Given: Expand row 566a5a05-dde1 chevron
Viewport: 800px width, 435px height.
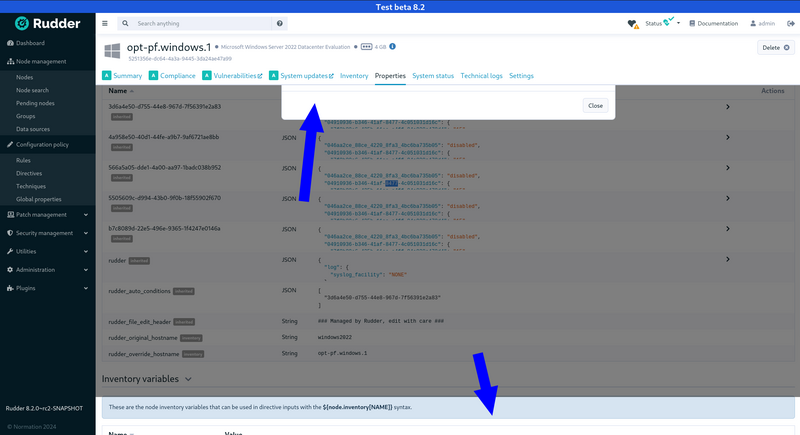Looking at the screenshot, I should pos(728,168).
